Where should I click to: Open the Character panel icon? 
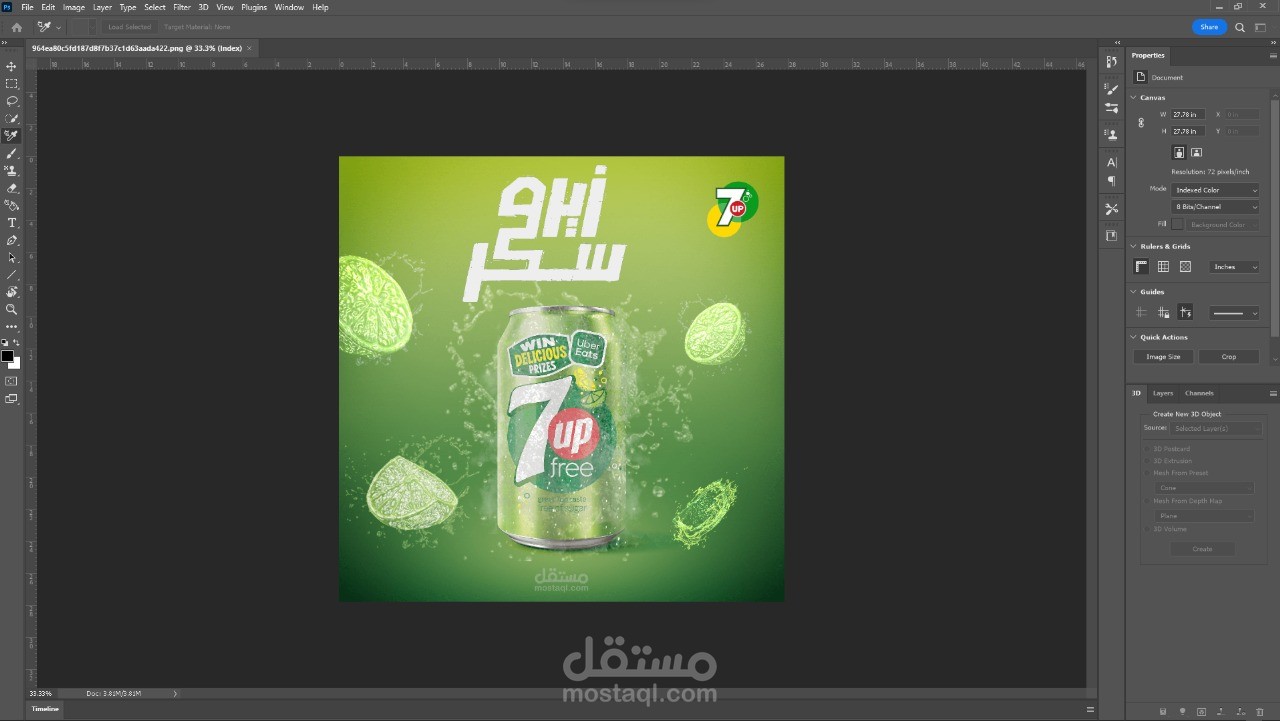coord(1111,162)
